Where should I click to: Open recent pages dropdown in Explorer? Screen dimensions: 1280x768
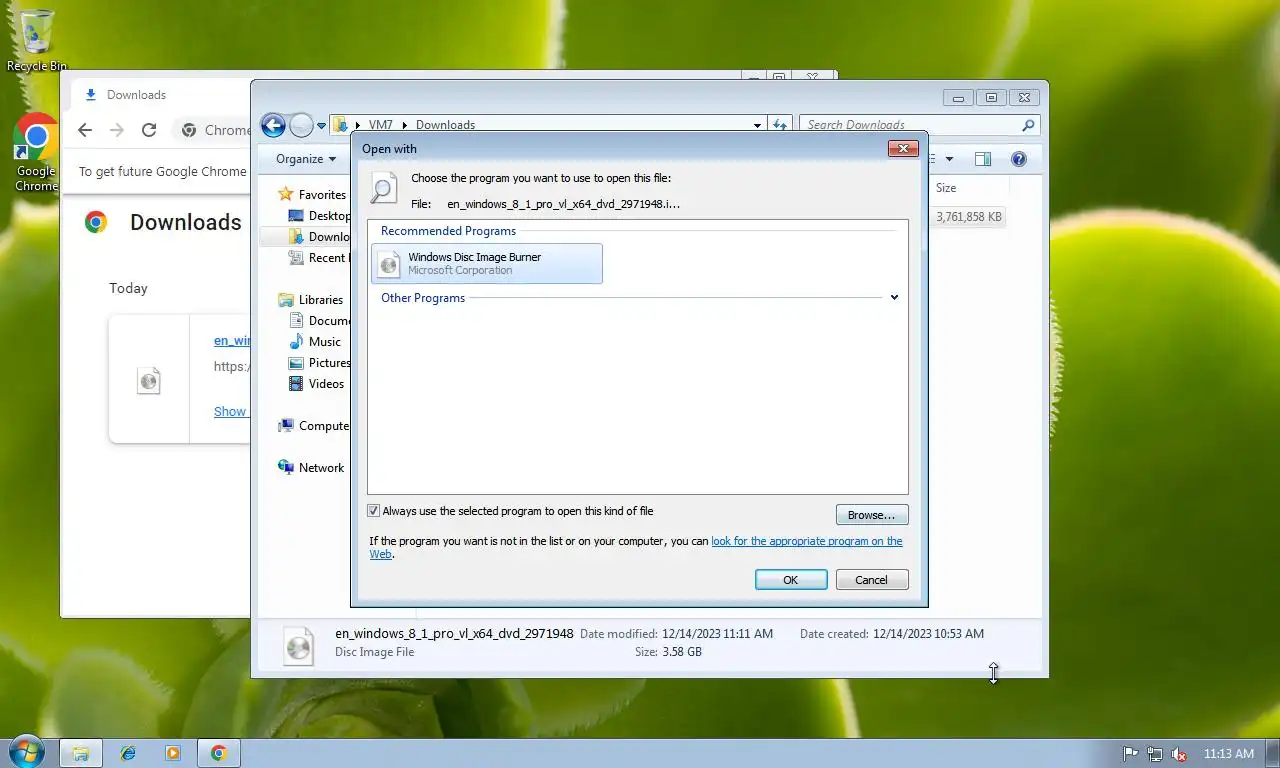tap(322, 126)
